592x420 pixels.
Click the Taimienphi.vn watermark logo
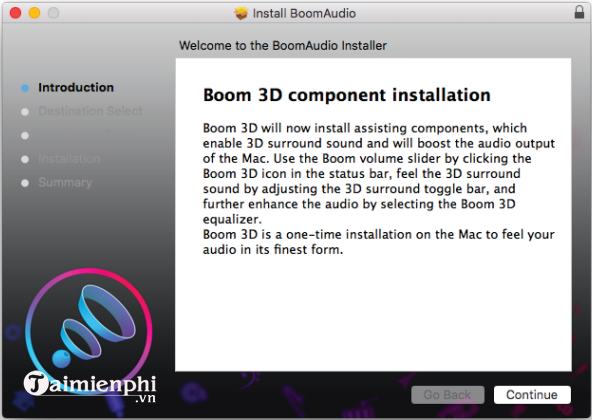90,387
